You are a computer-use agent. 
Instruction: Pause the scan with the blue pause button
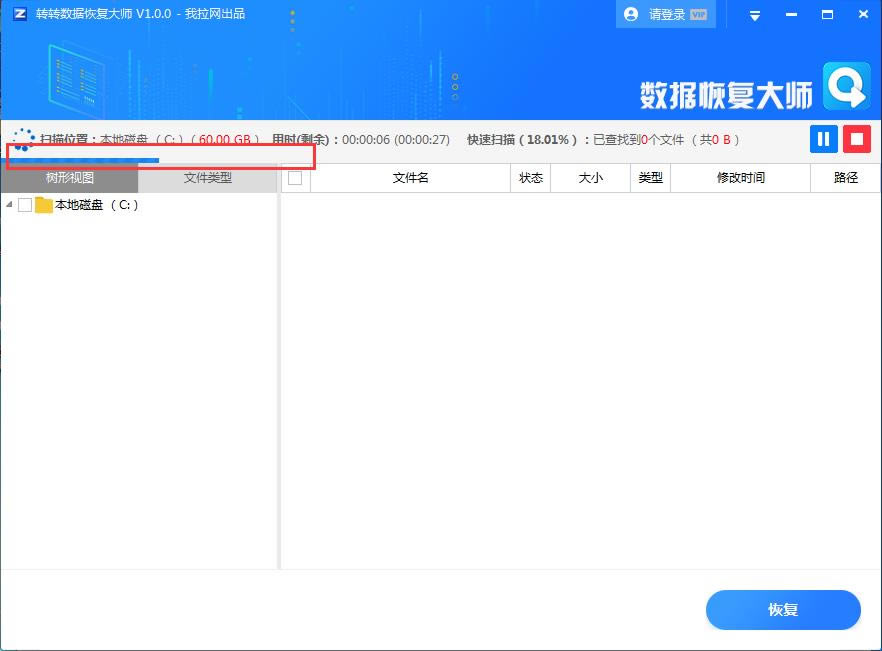click(824, 139)
